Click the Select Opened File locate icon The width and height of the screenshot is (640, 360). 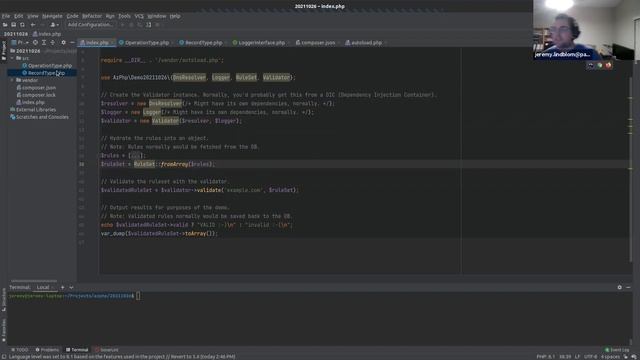coord(35,42)
